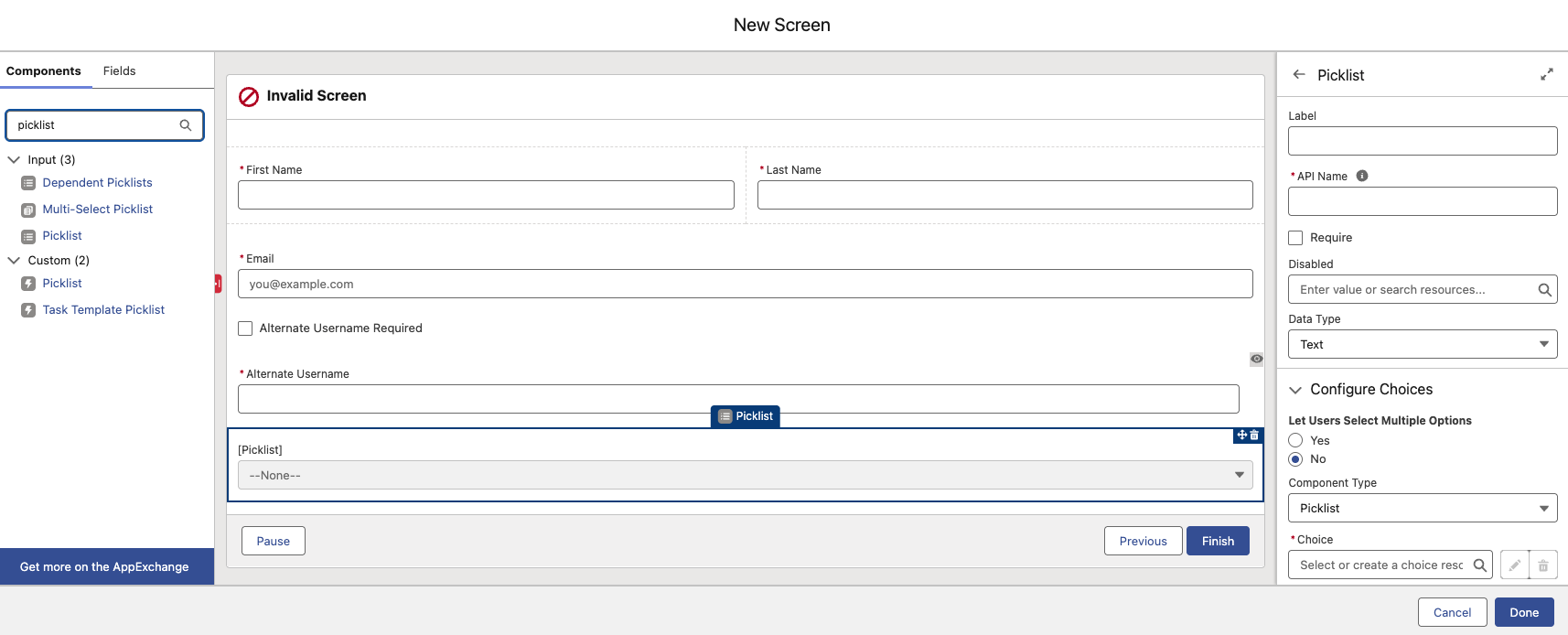Click the trash icon beside Choice field
The width and height of the screenshot is (1568, 635).
click(1543, 565)
